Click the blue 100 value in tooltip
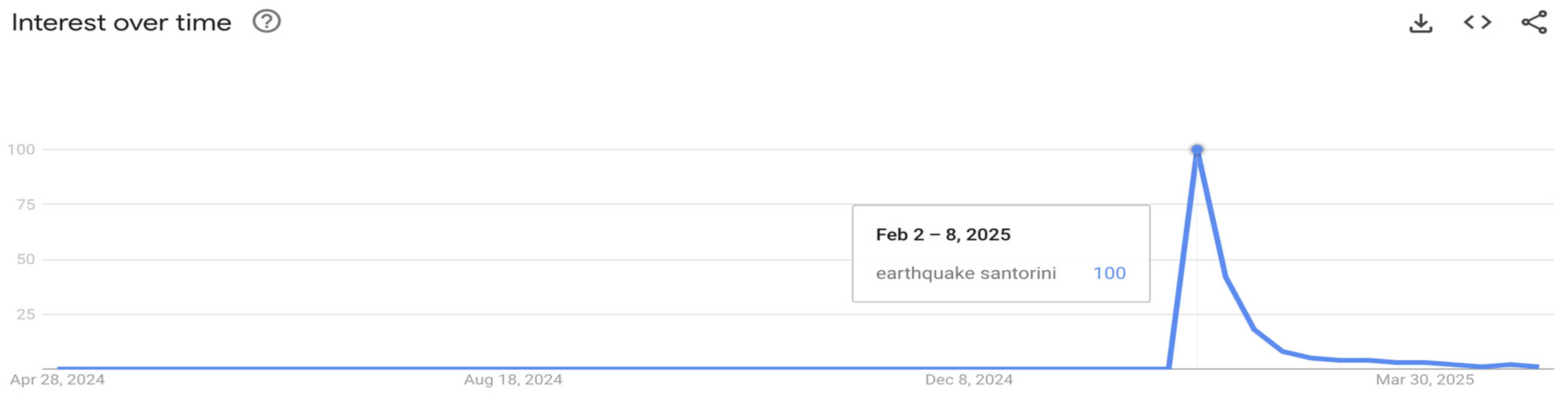 (x=1109, y=274)
